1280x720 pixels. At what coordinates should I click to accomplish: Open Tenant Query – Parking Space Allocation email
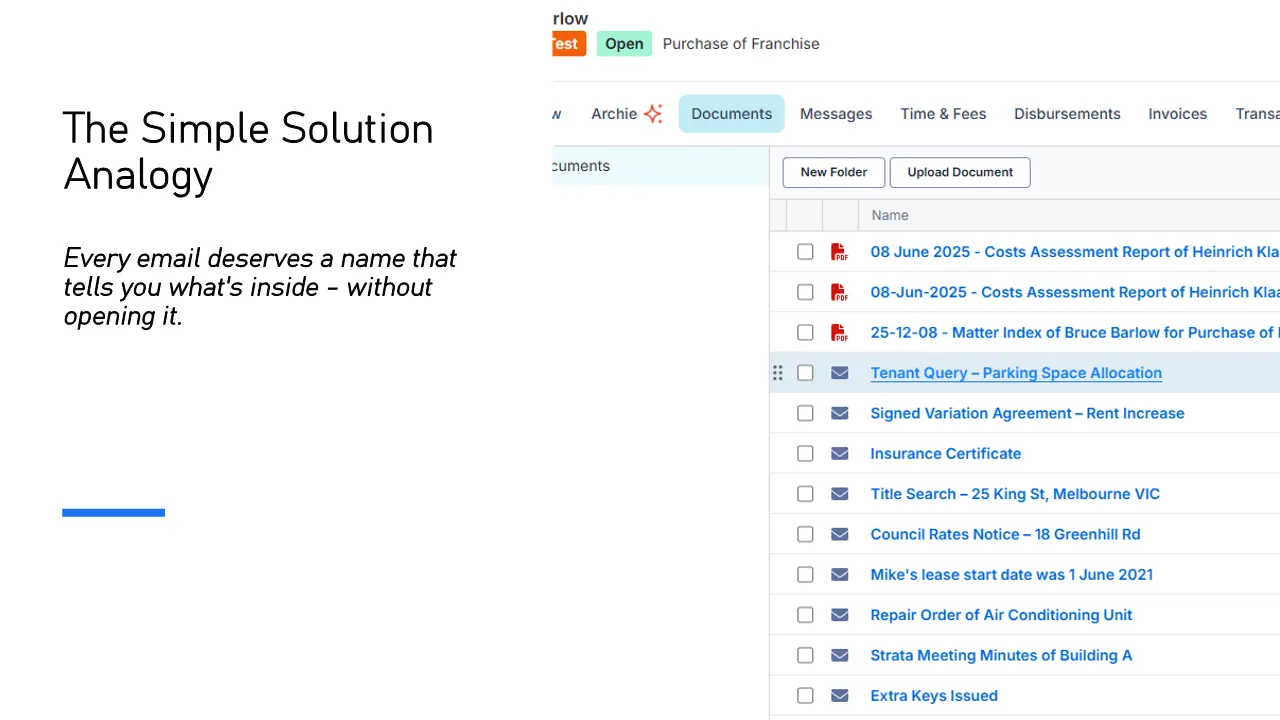1016,373
